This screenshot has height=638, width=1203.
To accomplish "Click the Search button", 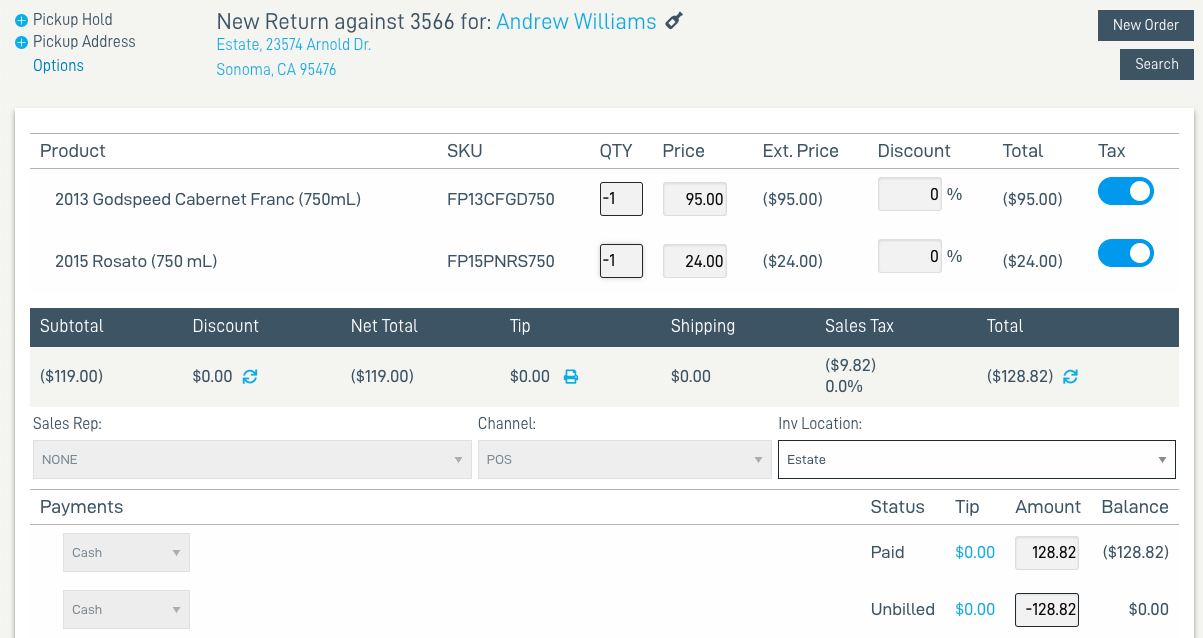I will [1156, 63].
